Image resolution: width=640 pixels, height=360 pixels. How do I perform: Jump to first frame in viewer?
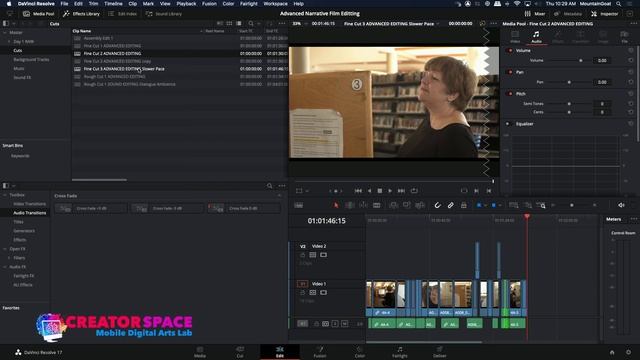(358, 191)
